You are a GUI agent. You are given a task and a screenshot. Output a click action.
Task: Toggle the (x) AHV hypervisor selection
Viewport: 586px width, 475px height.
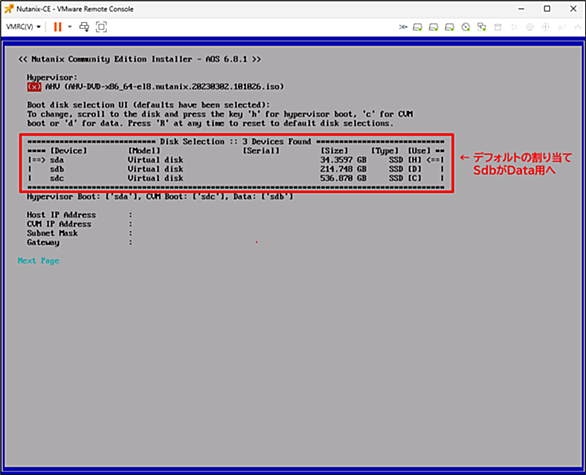[x=34, y=87]
